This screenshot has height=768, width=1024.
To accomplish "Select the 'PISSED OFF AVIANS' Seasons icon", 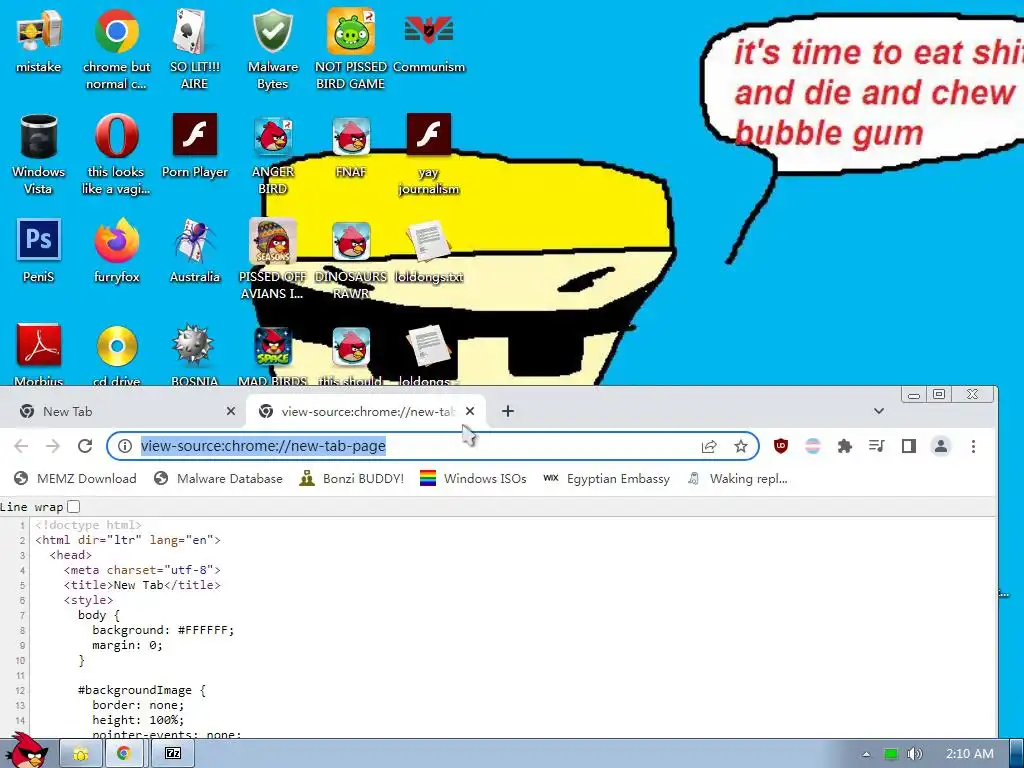I will (272, 259).
